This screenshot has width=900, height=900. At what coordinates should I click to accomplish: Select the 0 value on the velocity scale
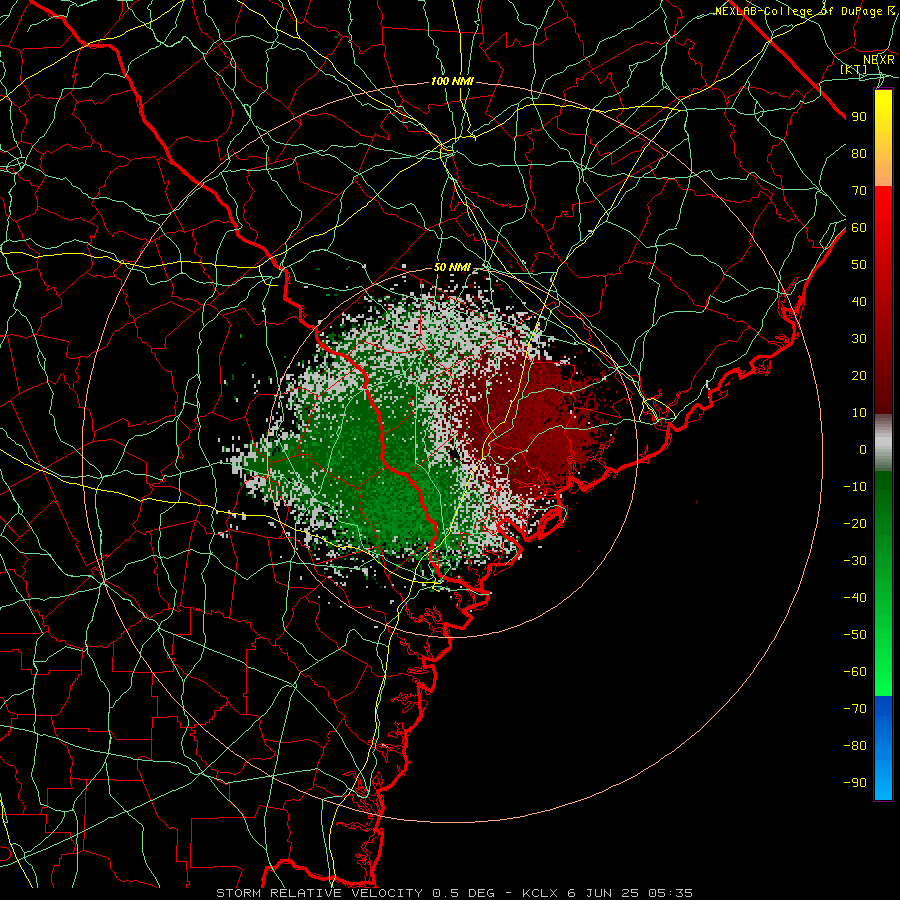point(863,449)
